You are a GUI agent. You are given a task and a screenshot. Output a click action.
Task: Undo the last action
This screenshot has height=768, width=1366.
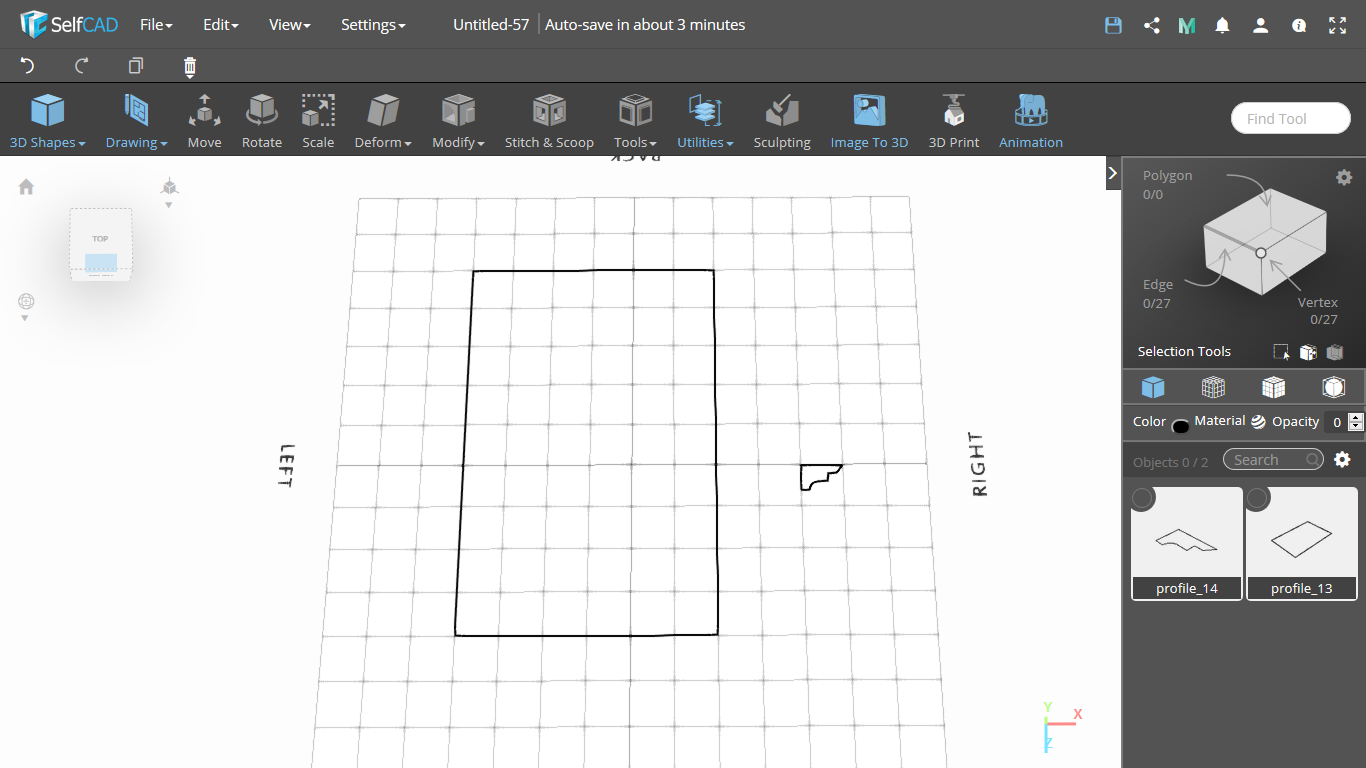28,66
